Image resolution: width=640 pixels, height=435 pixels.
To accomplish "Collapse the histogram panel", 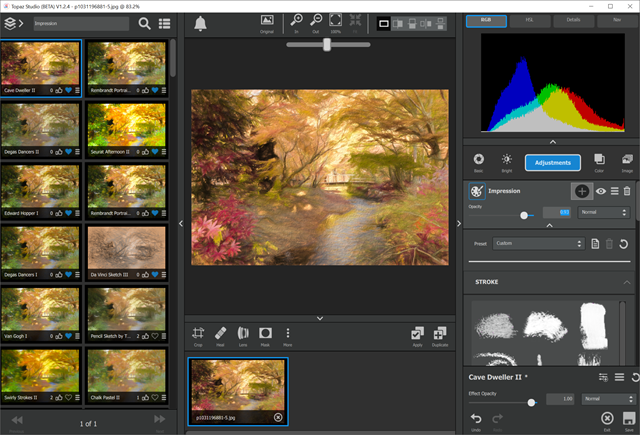I will (553, 142).
